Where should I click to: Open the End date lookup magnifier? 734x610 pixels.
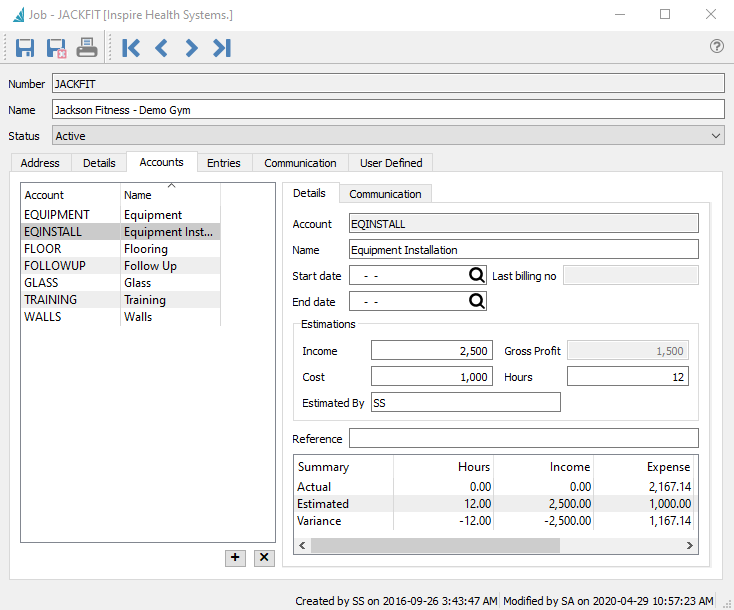[477, 301]
